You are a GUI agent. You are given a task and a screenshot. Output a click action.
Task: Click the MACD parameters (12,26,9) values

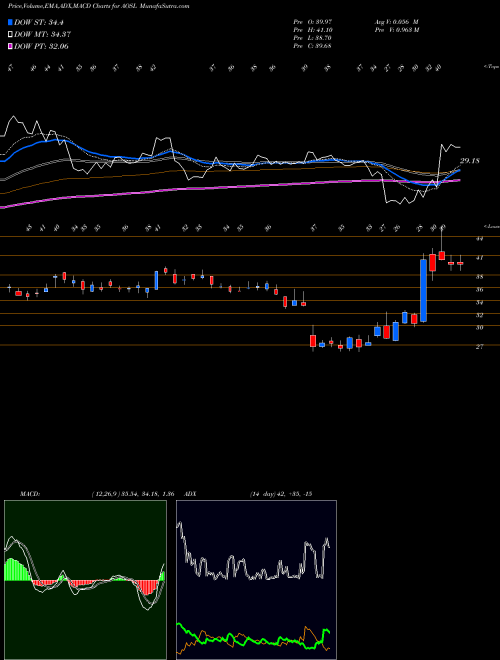133,494
